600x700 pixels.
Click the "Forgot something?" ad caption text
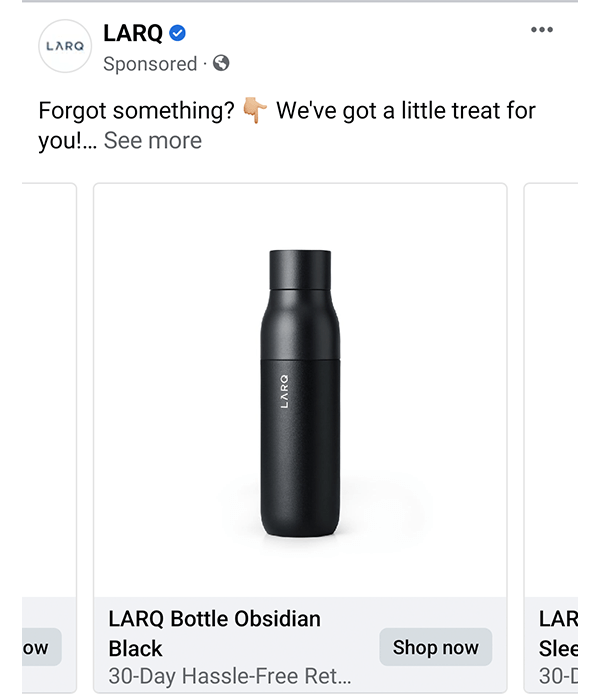(135, 111)
